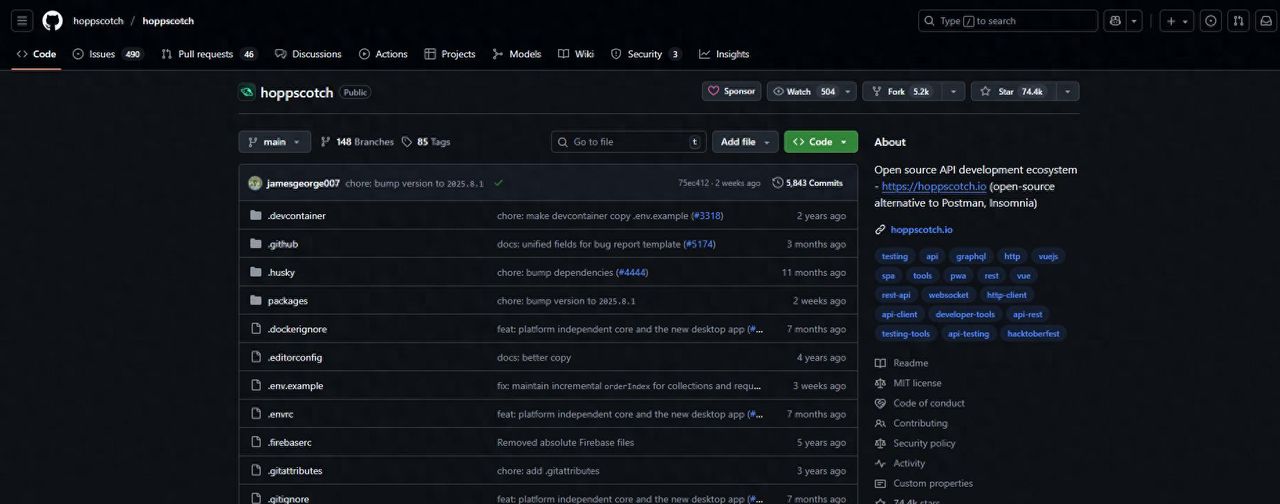Star the hoppscotch repository

pos(1011,92)
